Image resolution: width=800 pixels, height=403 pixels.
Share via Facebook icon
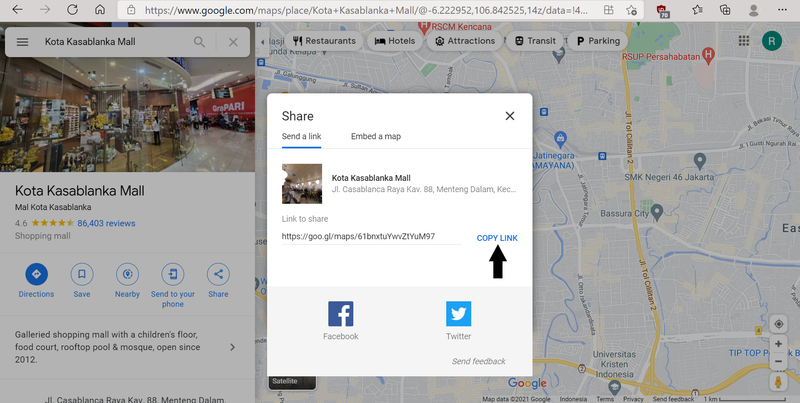pyautogui.click(x=341, y=314)
